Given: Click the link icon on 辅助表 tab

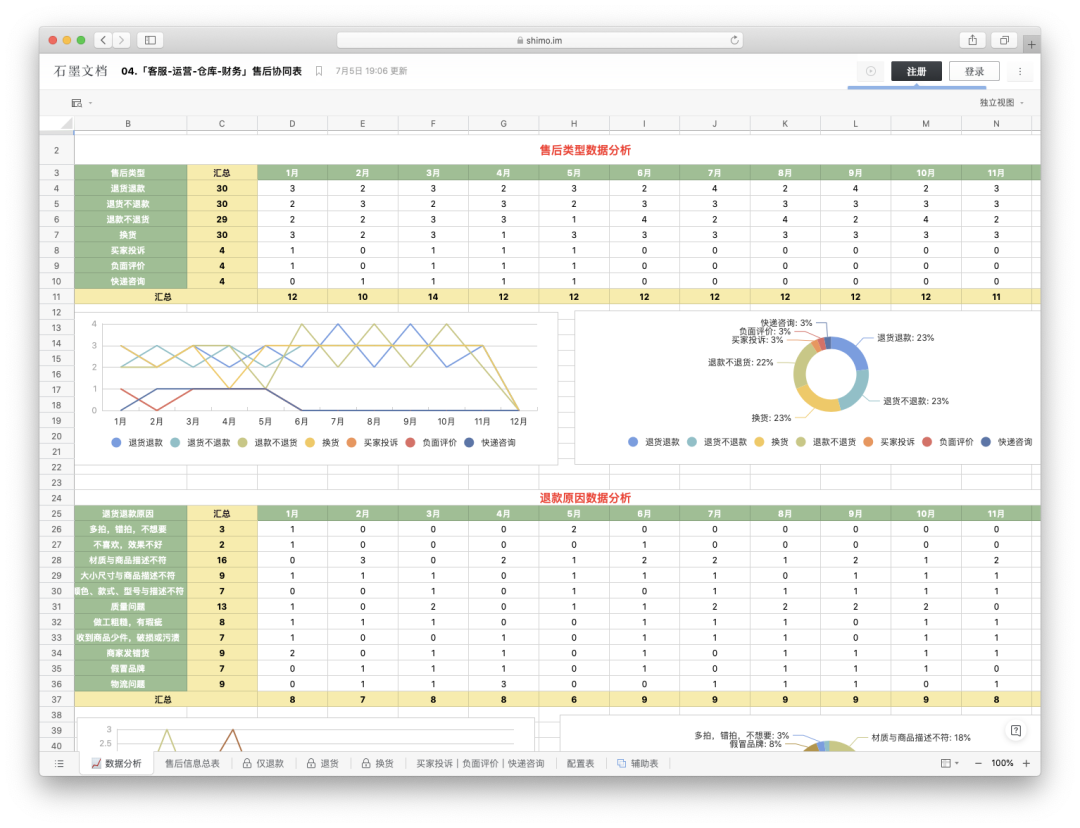Looking at the screenshot, I should pyautogui.click(x=621, y=763).
